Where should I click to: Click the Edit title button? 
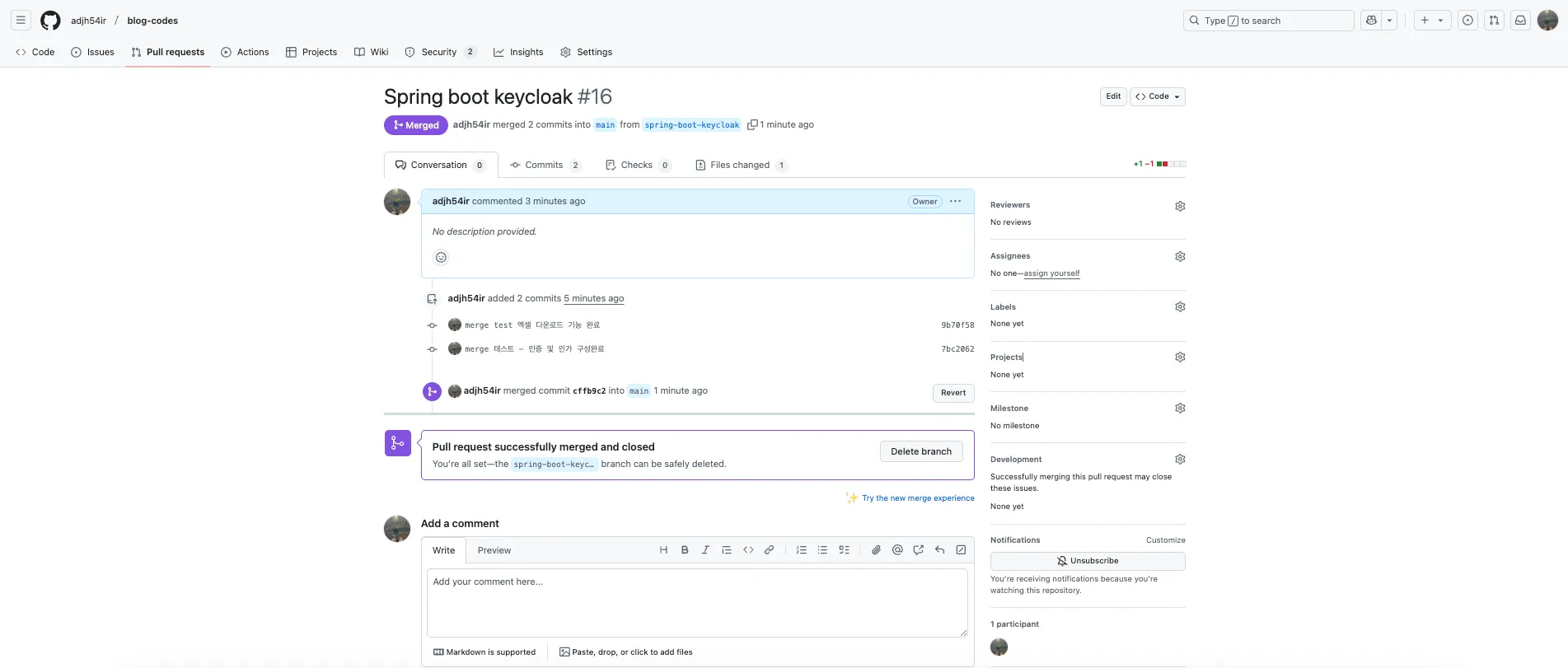(1113, 96)
